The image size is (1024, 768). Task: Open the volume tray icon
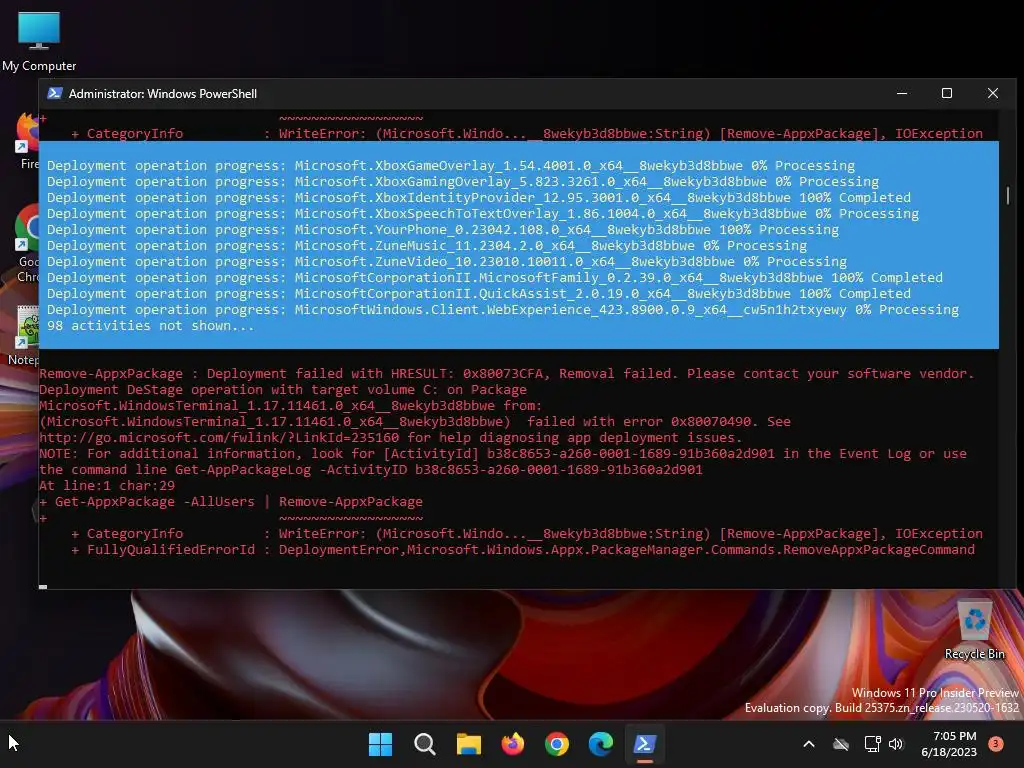[x=896, y=744]
